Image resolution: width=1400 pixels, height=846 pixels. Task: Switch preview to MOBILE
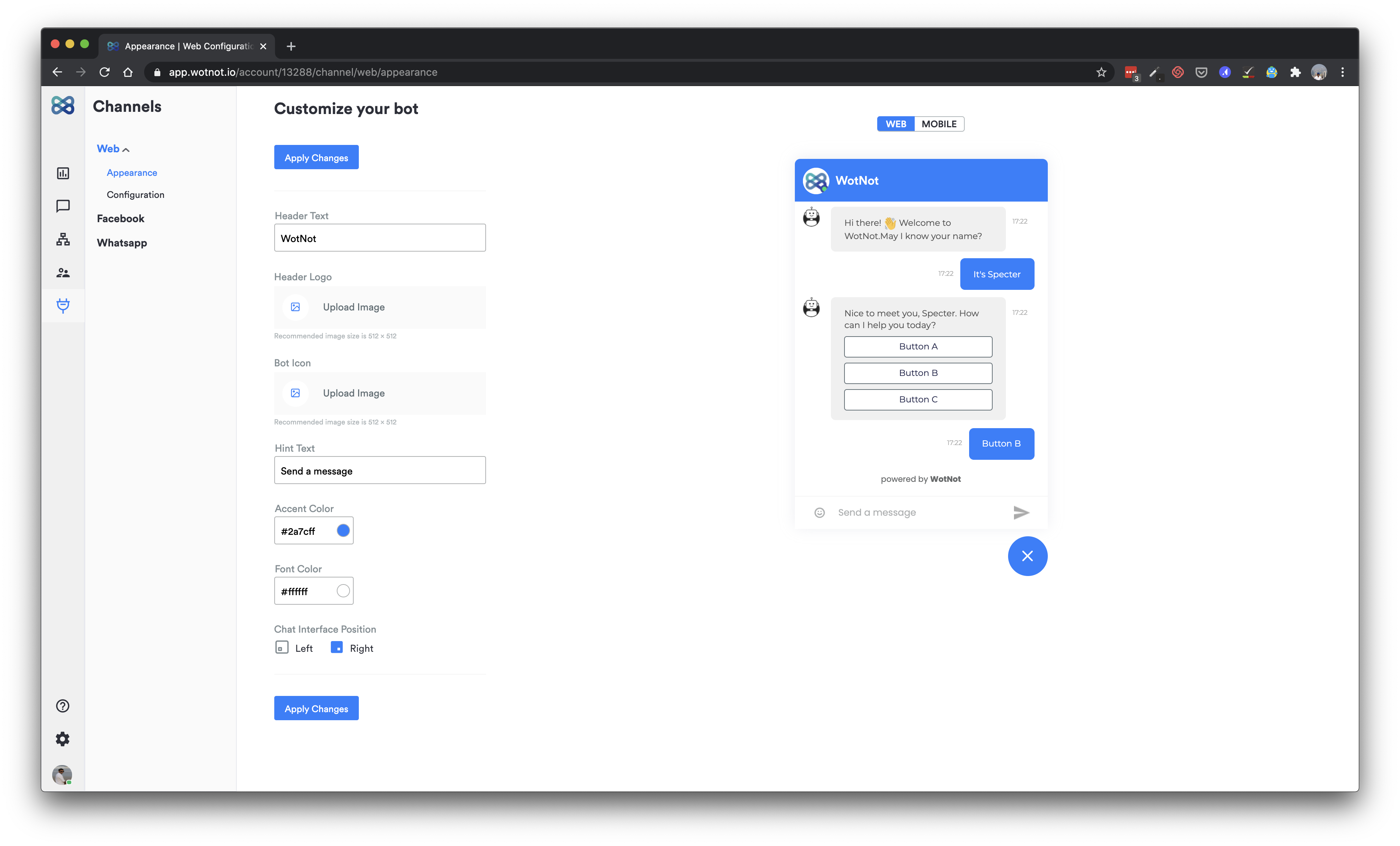click(x=939, y=124)
